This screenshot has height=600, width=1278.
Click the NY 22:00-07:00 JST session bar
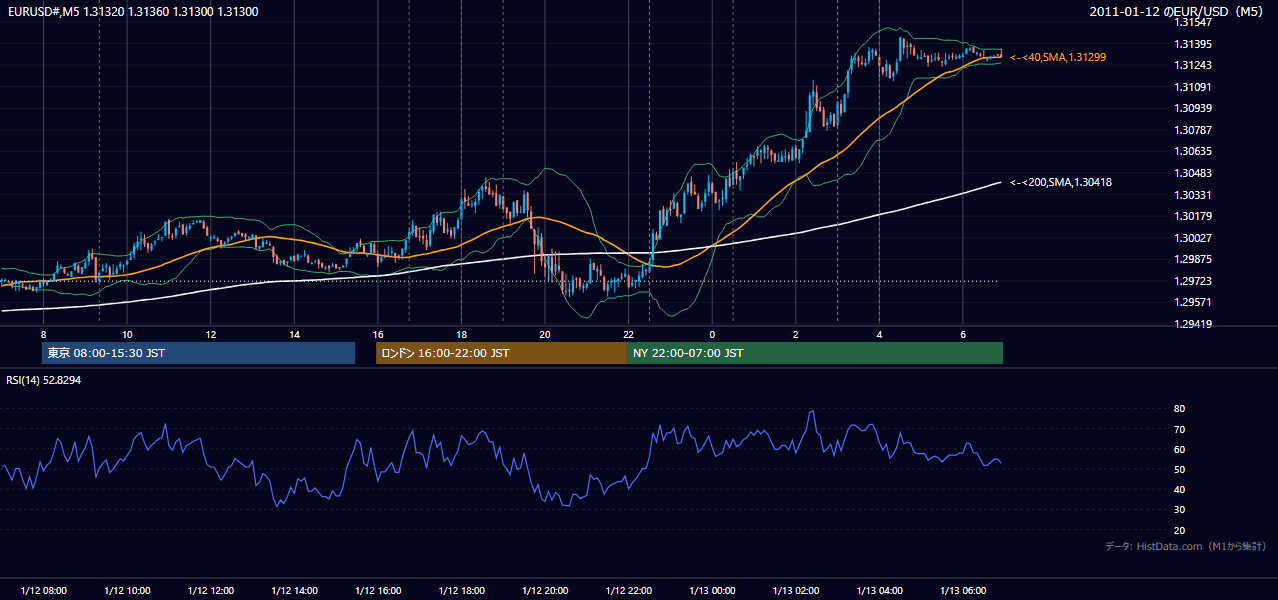(815, 353)
